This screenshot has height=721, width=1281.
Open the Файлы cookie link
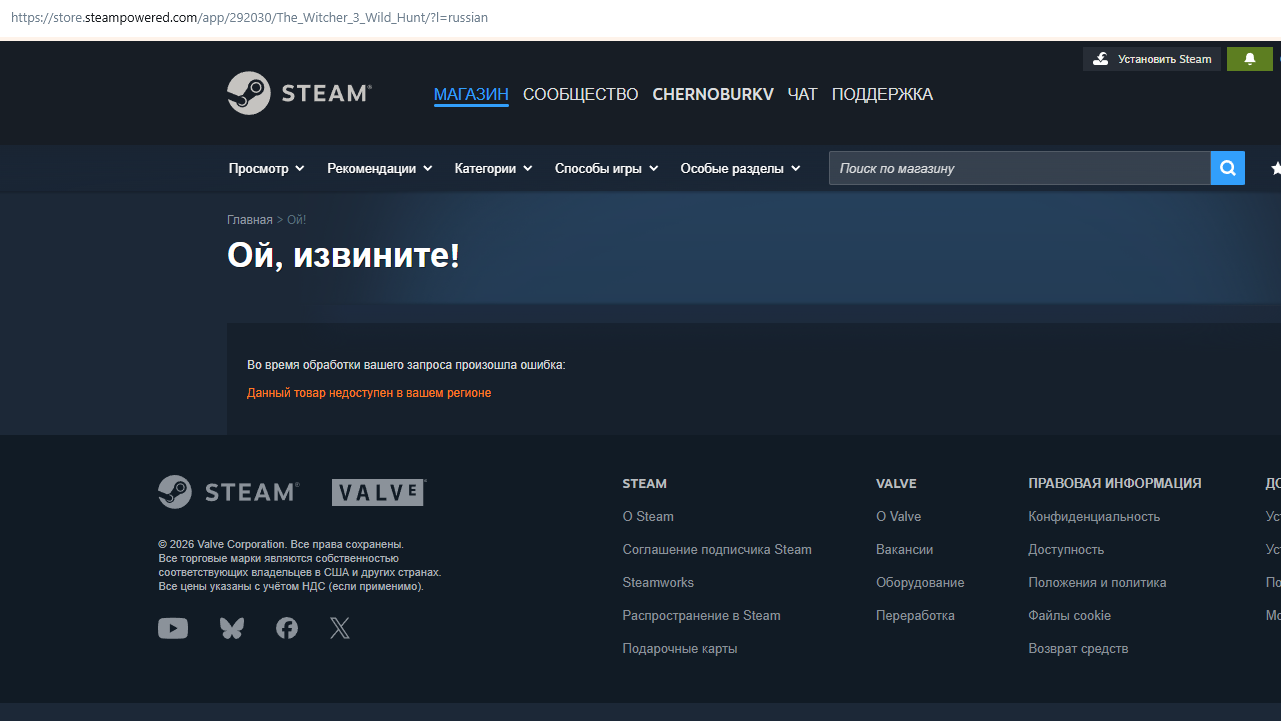(1069, 616)
